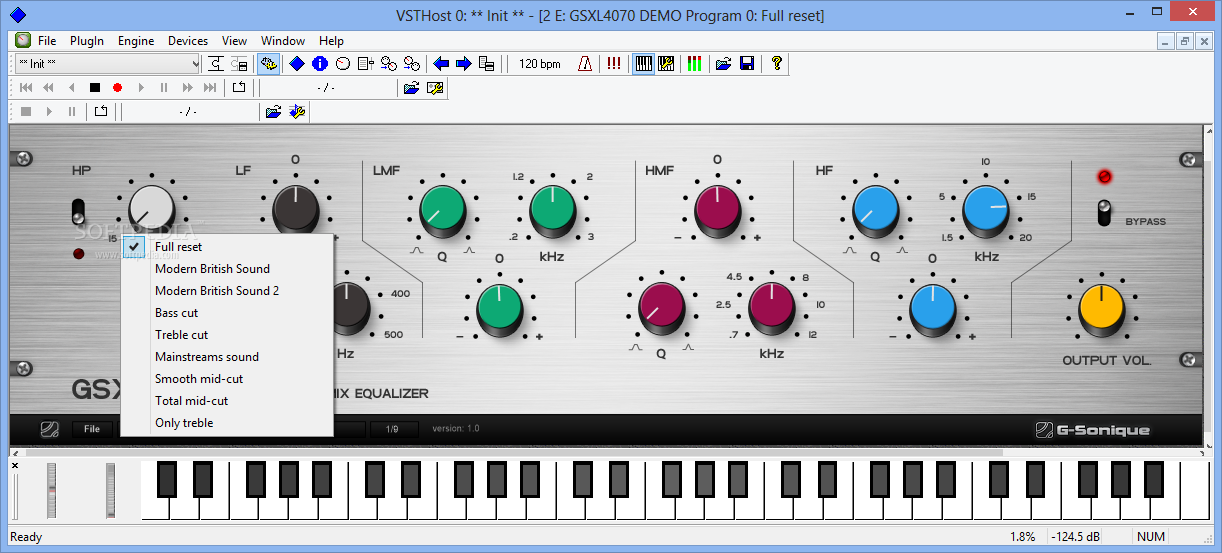Click the blue HF Q knob
Viewport: 1222px width, 553px height.
click(876, 209)
